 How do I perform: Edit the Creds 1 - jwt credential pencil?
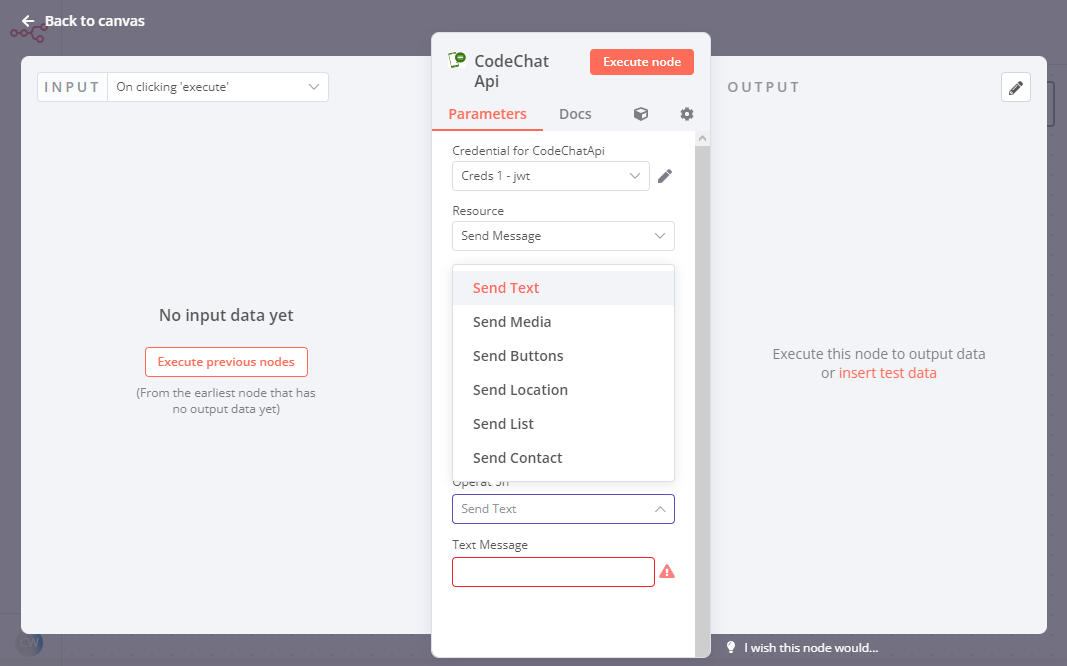click(665, 176)
